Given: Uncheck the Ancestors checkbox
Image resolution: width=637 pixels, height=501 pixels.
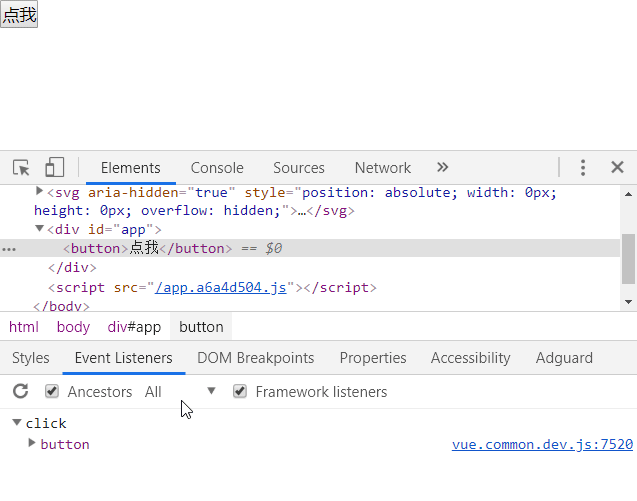Looking at the screenshot, I should [52, 391].
